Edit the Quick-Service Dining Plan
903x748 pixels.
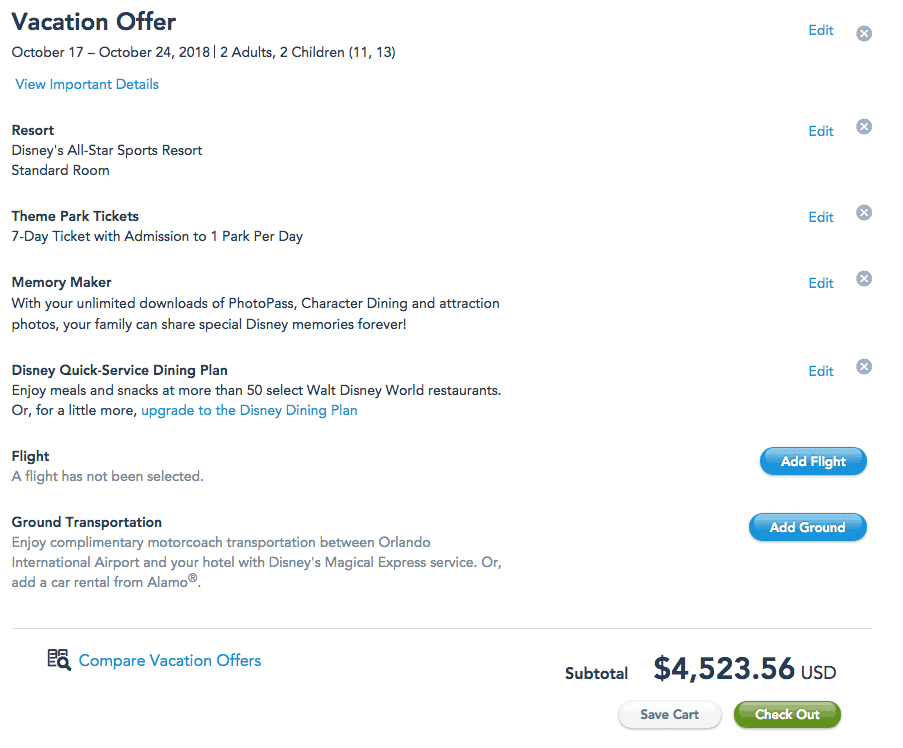coord(821,371)
